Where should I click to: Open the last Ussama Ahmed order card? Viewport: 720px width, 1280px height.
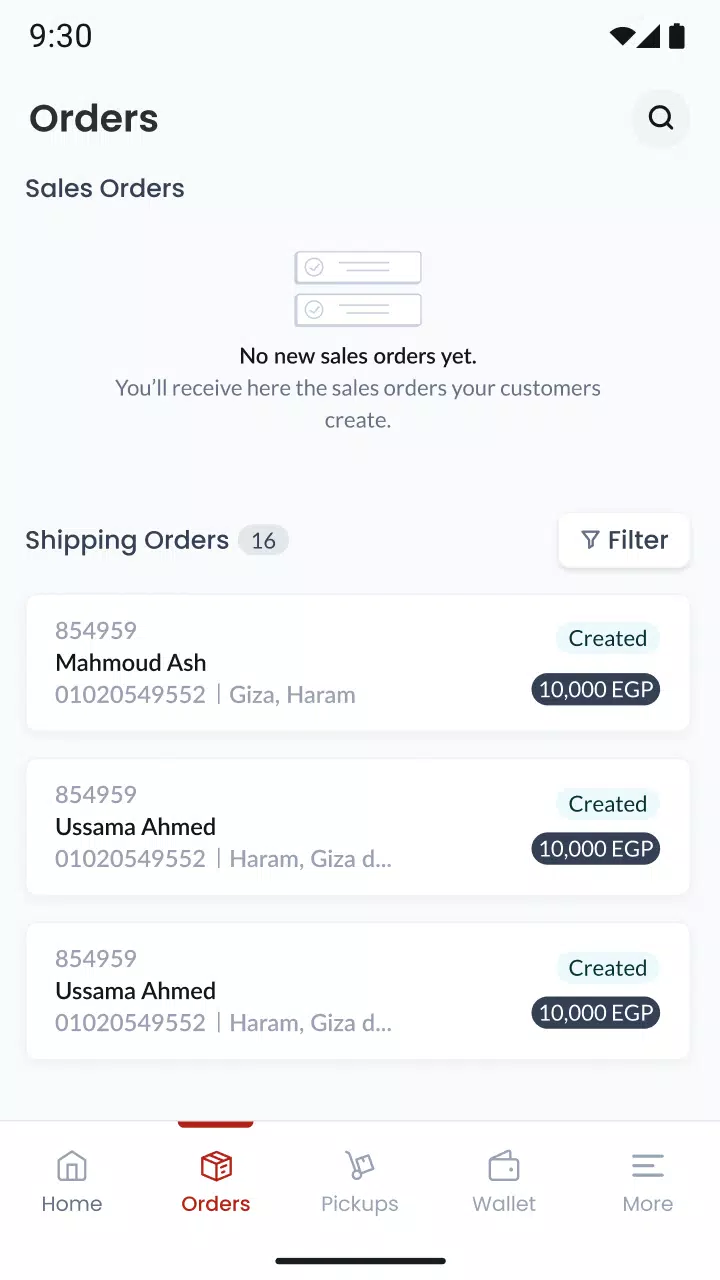click(358, 991)
